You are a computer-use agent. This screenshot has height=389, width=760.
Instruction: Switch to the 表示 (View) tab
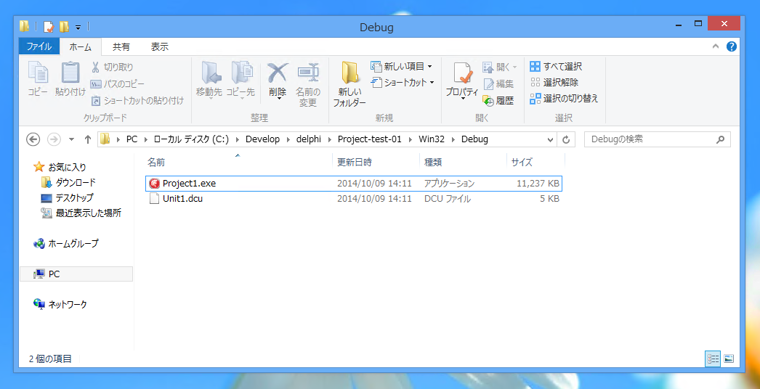click(159, 47)
